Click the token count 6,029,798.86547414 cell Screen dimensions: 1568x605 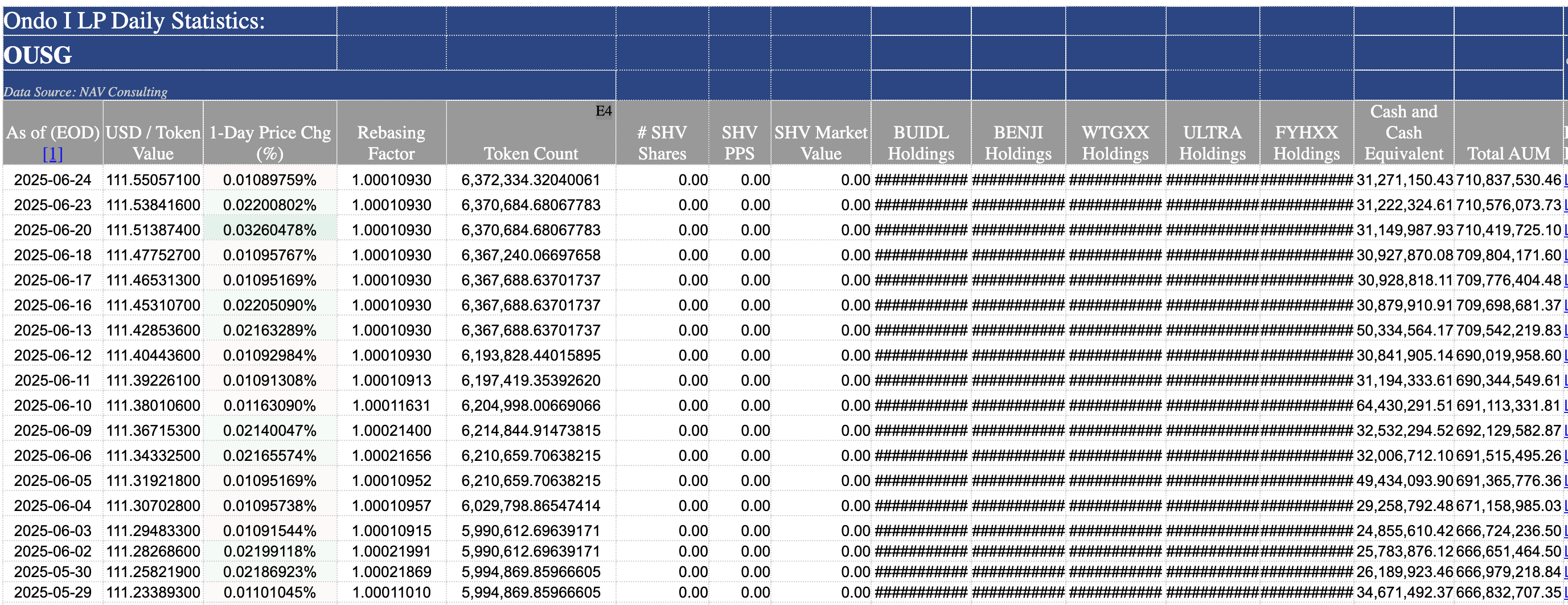tap(531, 505)
